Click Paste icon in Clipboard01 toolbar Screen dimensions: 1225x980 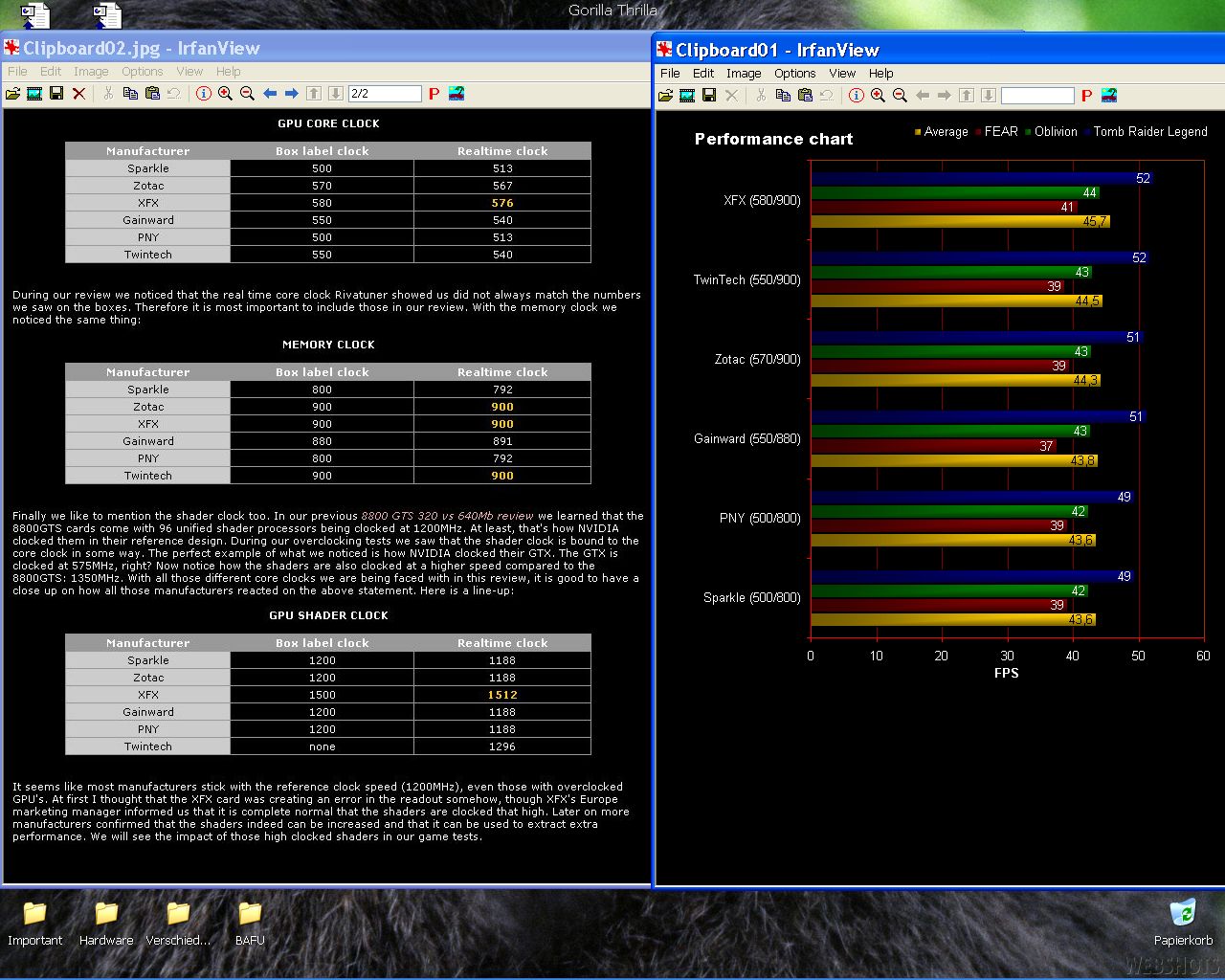pyautogui.click(x=805, y=96)
